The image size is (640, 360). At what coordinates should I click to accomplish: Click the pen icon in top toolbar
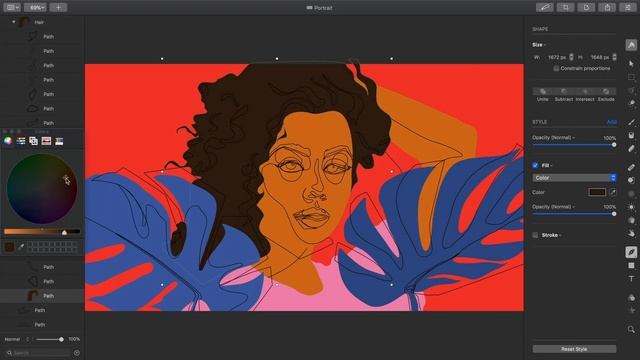pos(544,7)
